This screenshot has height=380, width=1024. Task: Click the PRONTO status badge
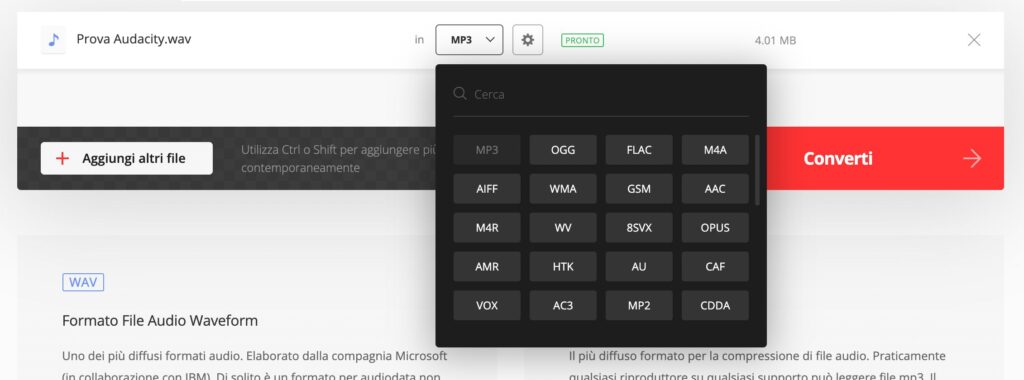[583, 40]
